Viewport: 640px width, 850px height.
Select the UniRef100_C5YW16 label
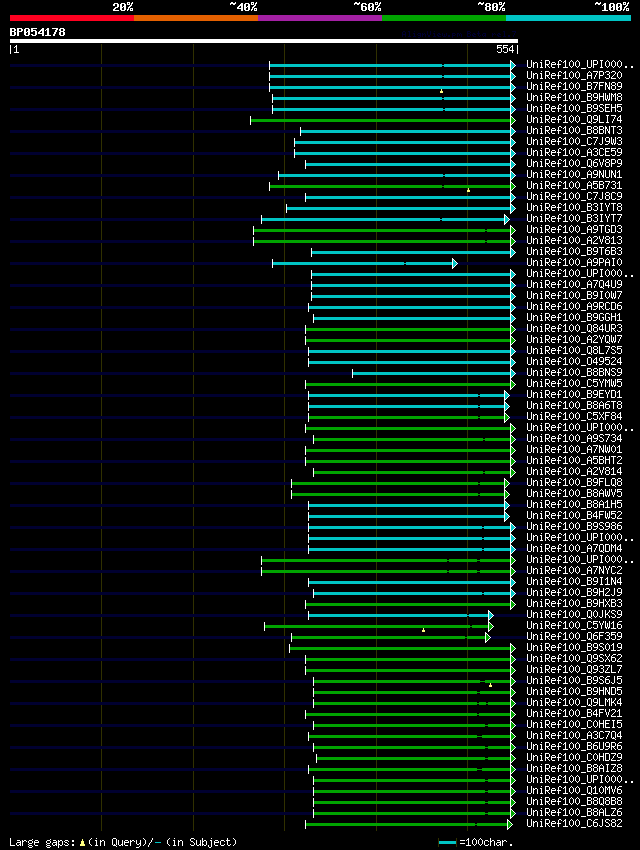coord(574,626)
